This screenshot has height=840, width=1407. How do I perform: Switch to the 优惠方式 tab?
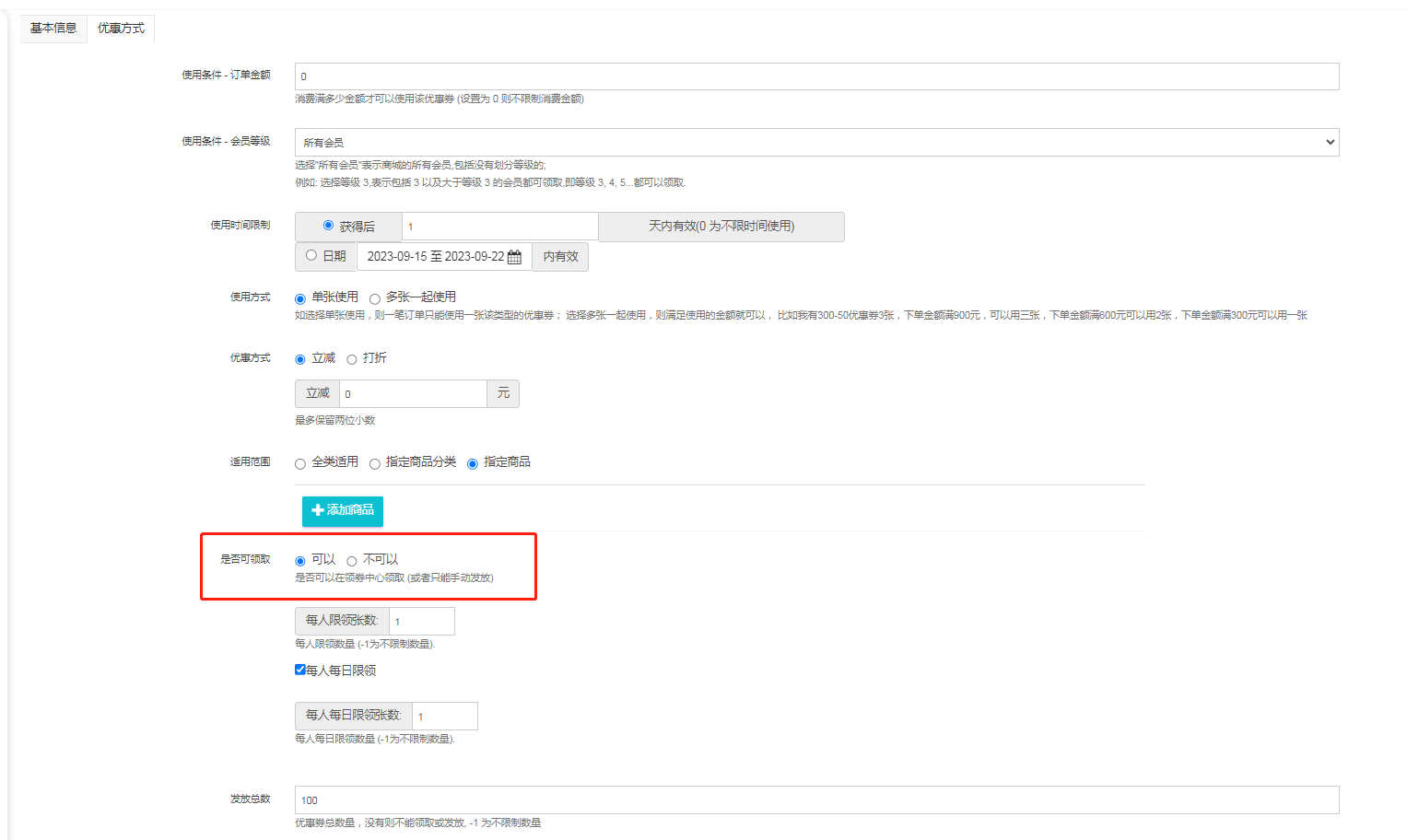click(121, 29)
